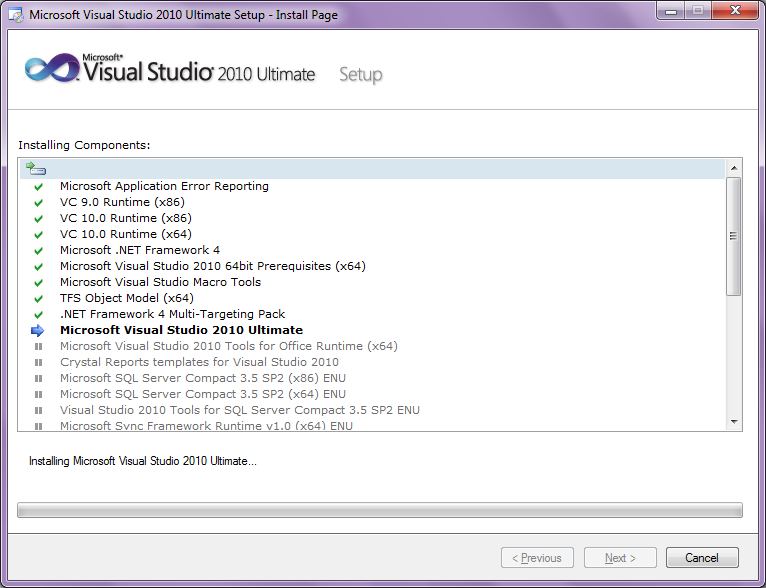Image resolution: width=766 pixels, height=588 pixels.
Task: Click the pause icon beside Crystal Reports templates
Action: (39, 362)
